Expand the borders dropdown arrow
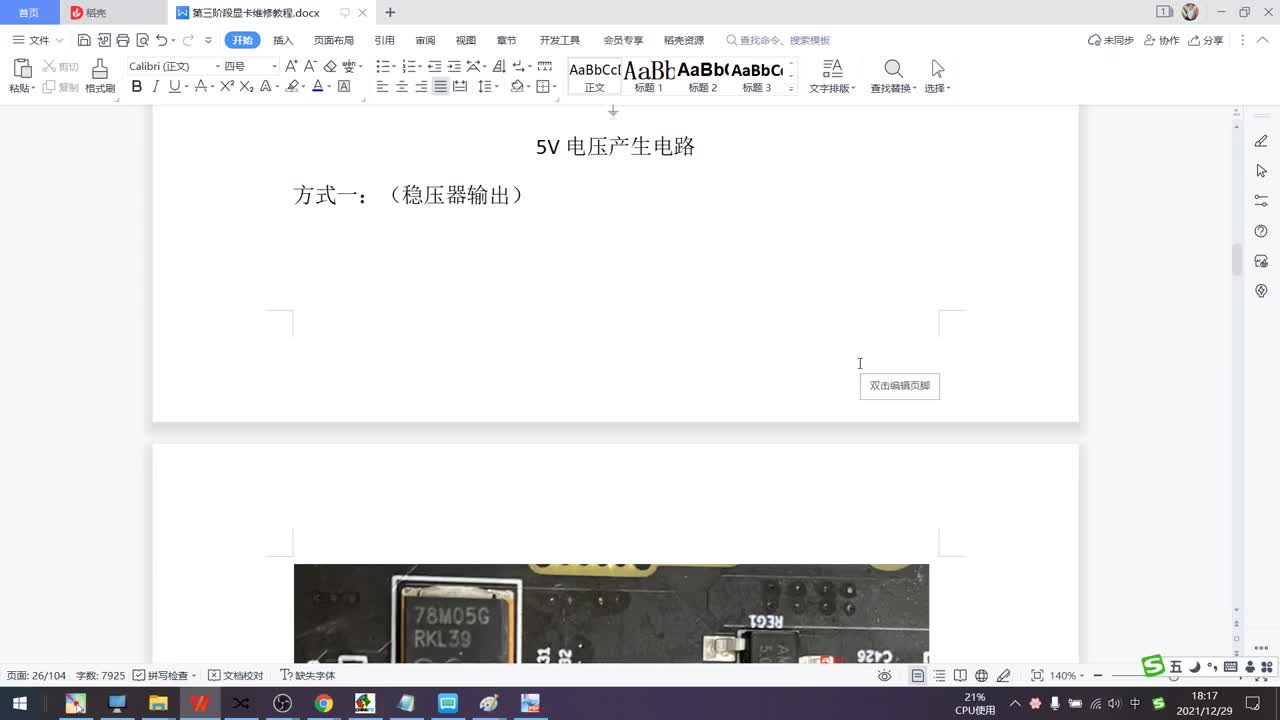Viewport: 1280px width, 720px height. [555, 87]
